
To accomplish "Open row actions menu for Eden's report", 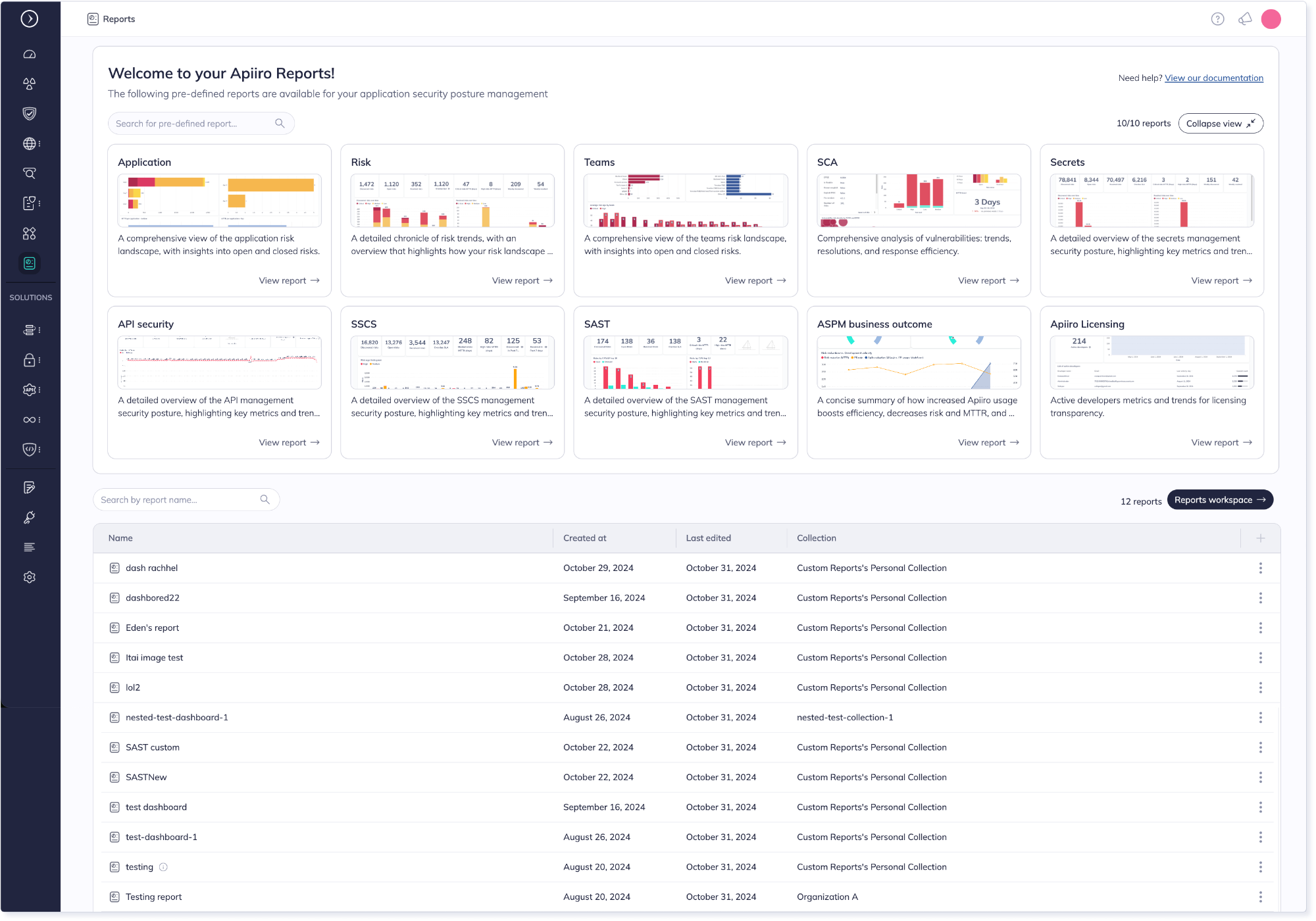I will 1261,628.
